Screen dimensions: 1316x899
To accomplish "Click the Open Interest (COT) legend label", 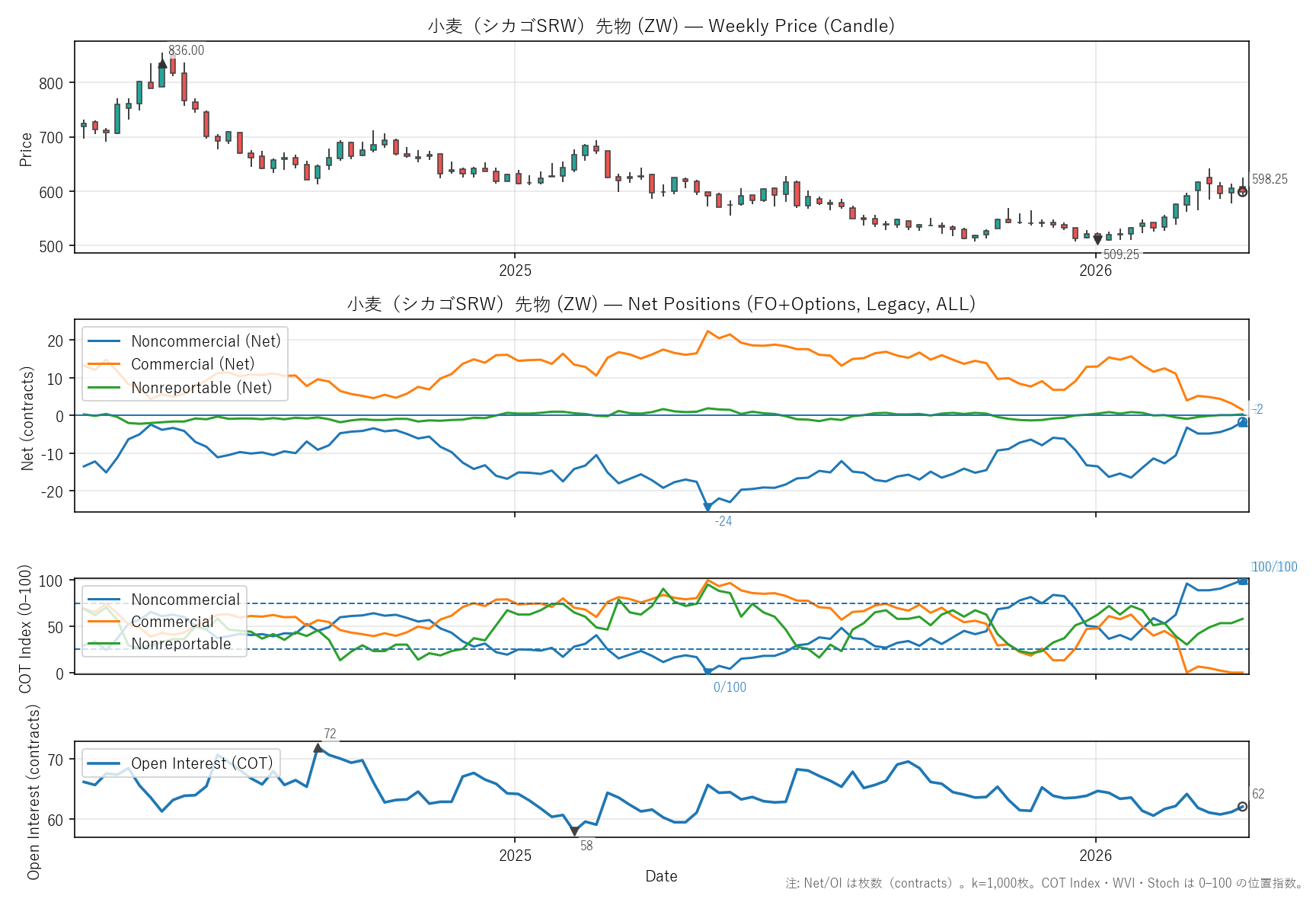I will coord(201,763).
